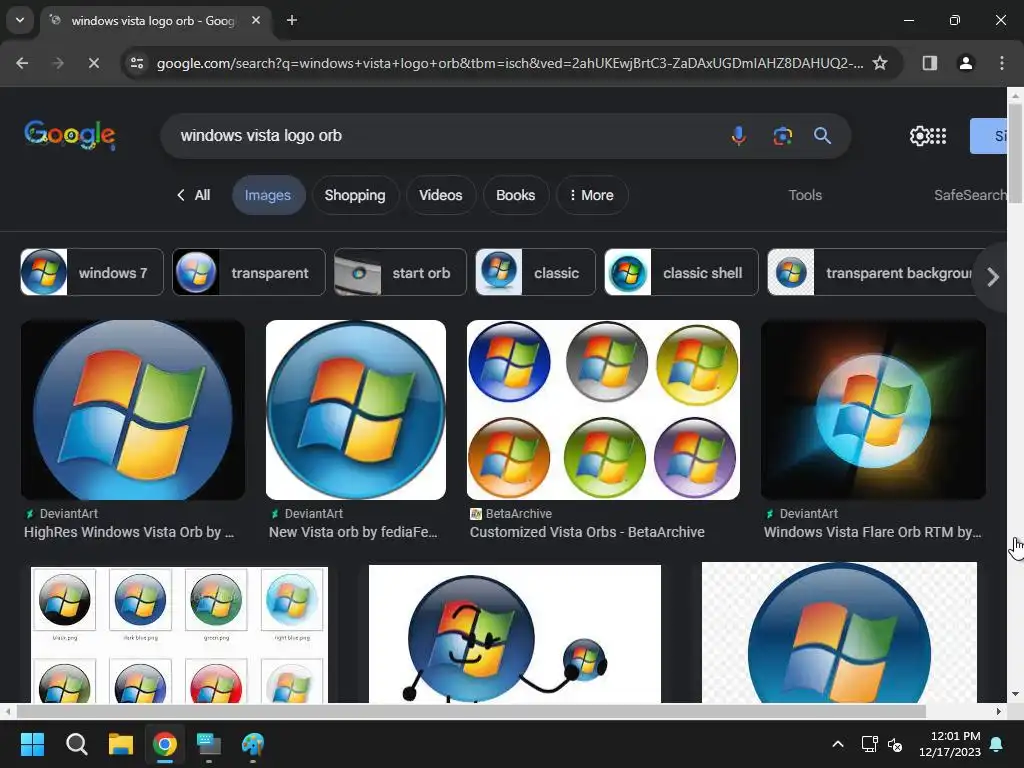The width and height of the screenshot is (1024, 768).
Task: Click New Vista orb by fediaFe title
Action: [x=353, y=532]
